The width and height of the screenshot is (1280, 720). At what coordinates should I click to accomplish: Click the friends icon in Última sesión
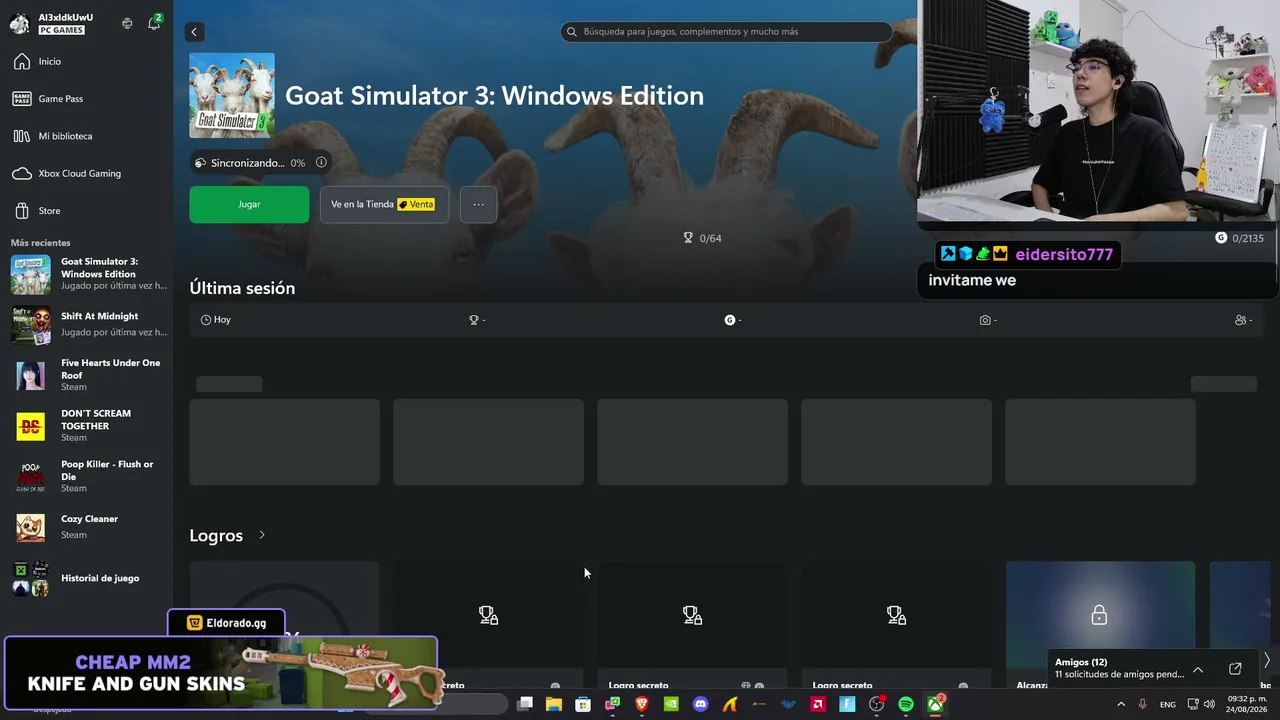(1240, 320)
